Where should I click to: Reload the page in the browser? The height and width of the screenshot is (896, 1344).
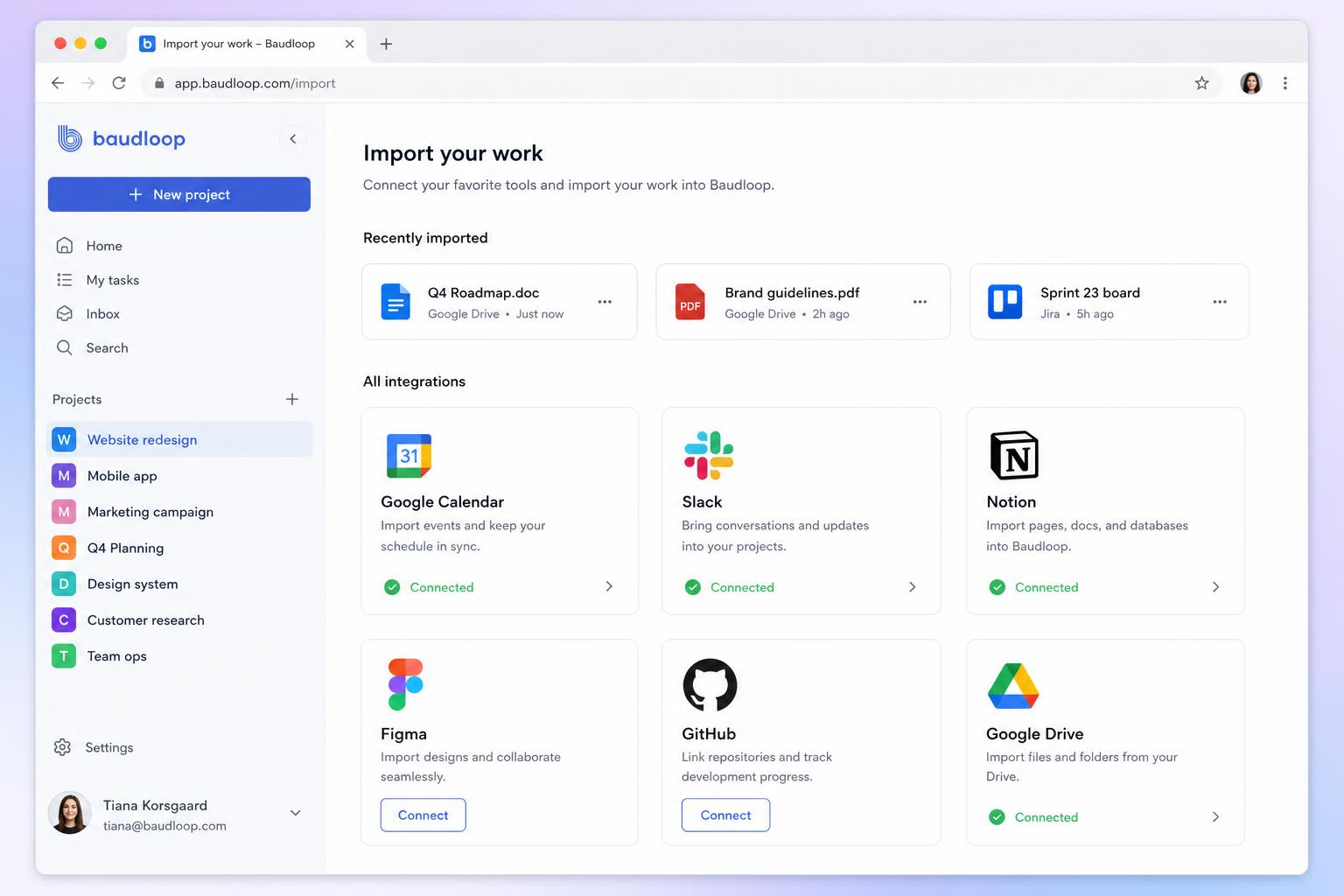119,83
